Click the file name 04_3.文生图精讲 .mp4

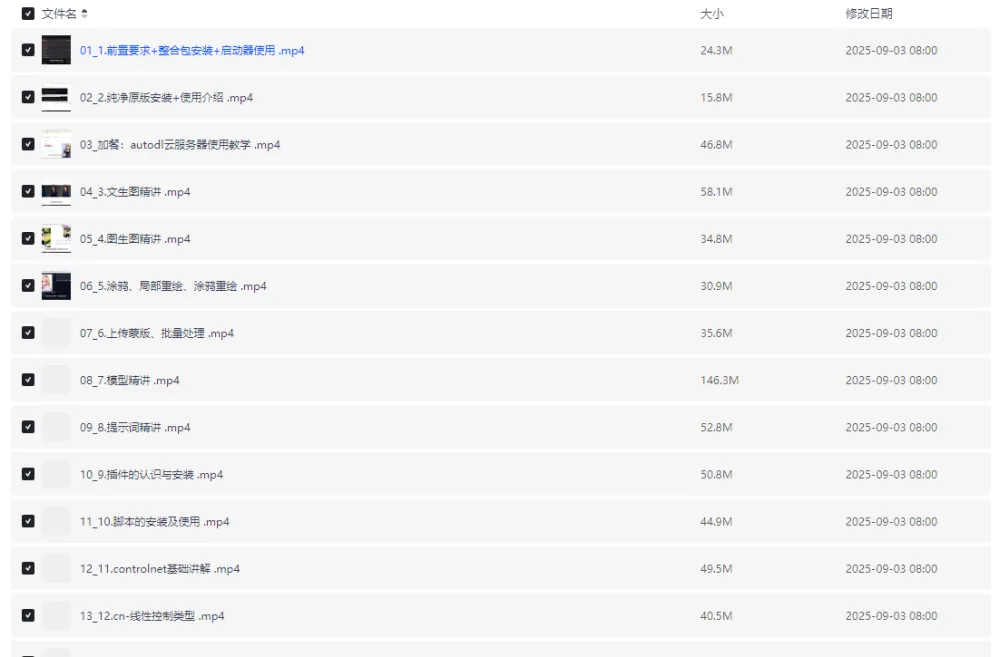click(x=135, y=192)
